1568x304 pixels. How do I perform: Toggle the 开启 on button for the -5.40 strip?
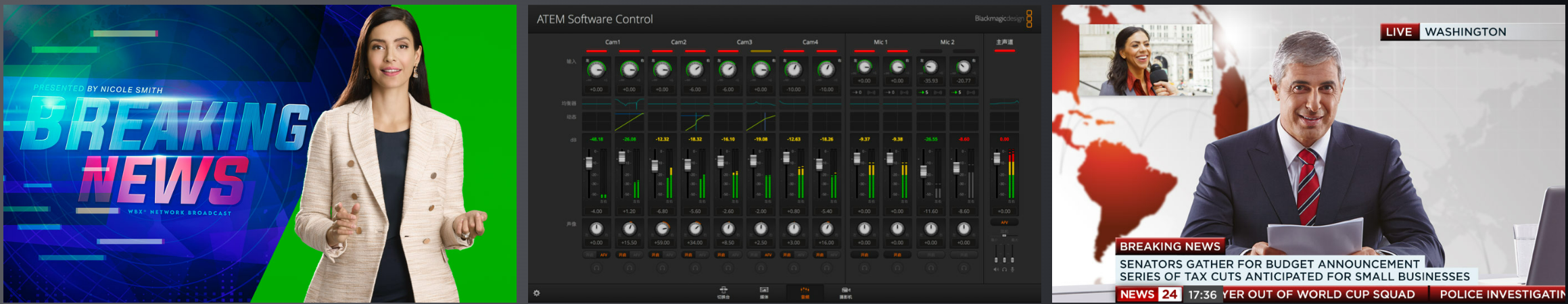point(819,255)
